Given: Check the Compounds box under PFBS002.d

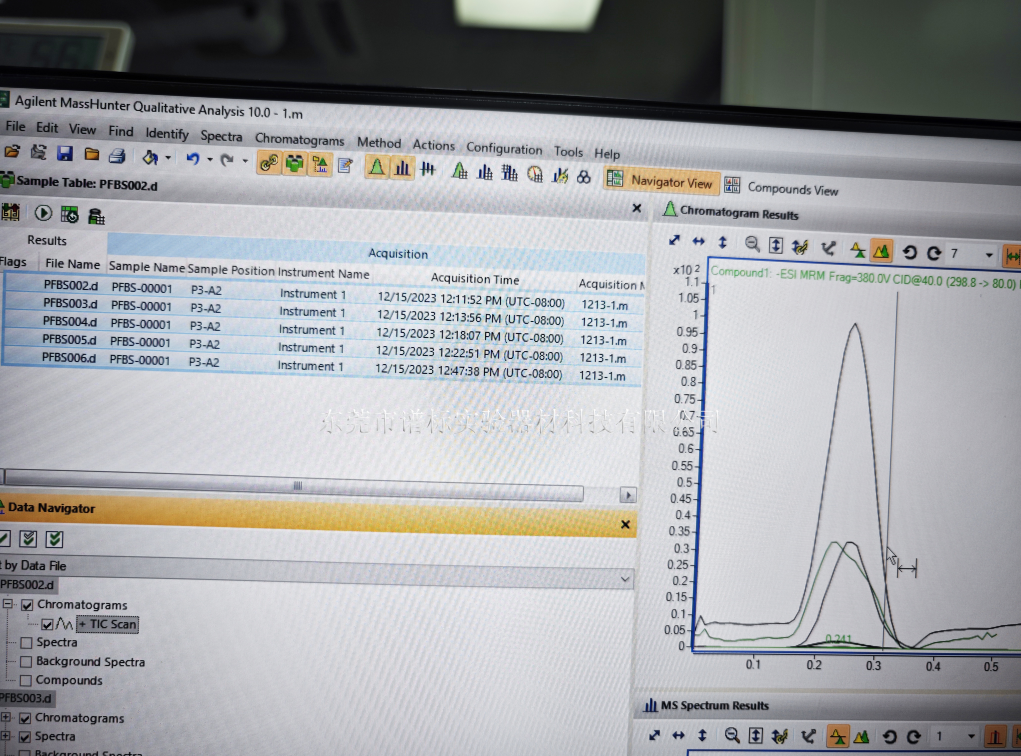Looking at the screenshot, I should coord(26,680).
